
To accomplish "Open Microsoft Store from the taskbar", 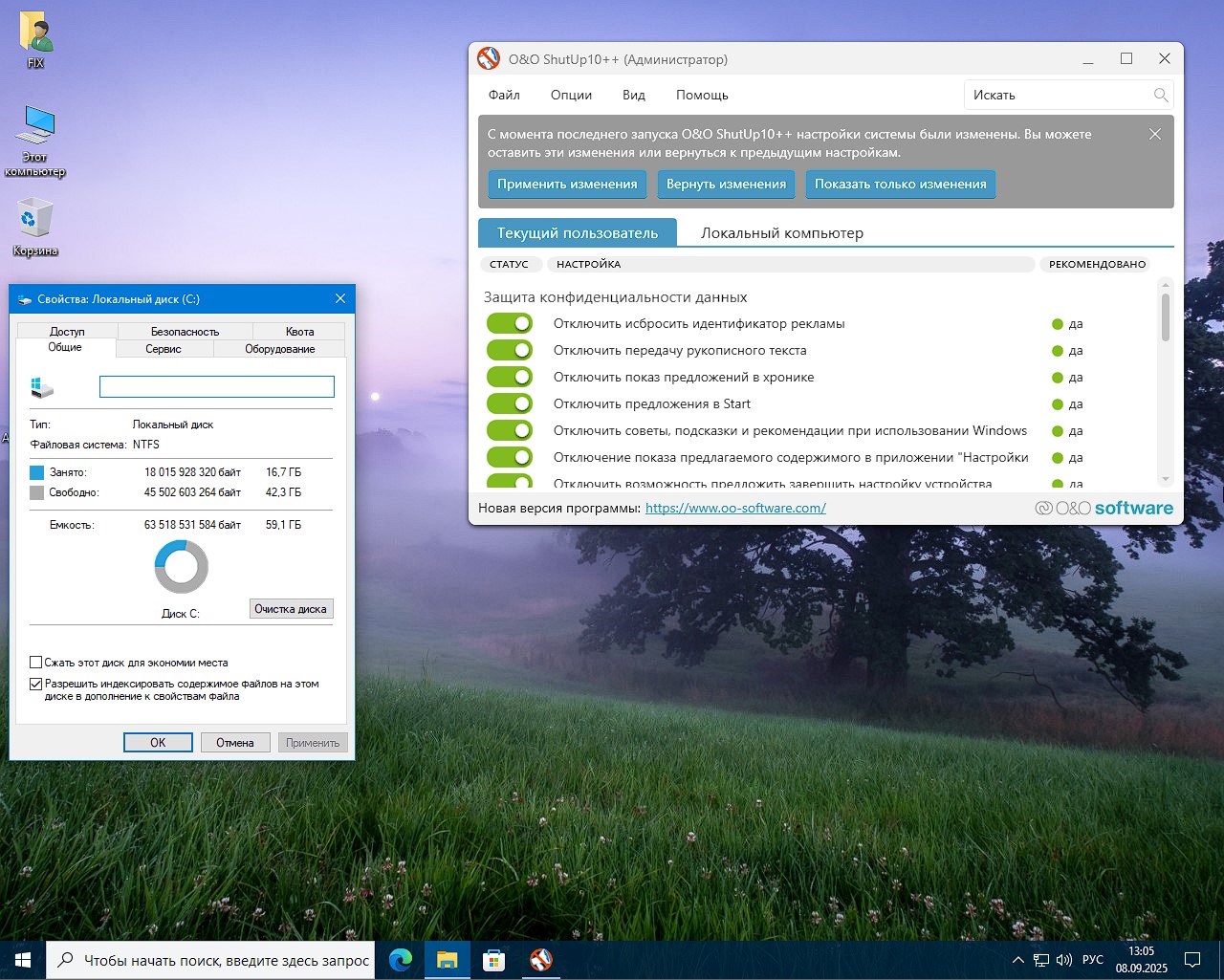I will point(493,960).
